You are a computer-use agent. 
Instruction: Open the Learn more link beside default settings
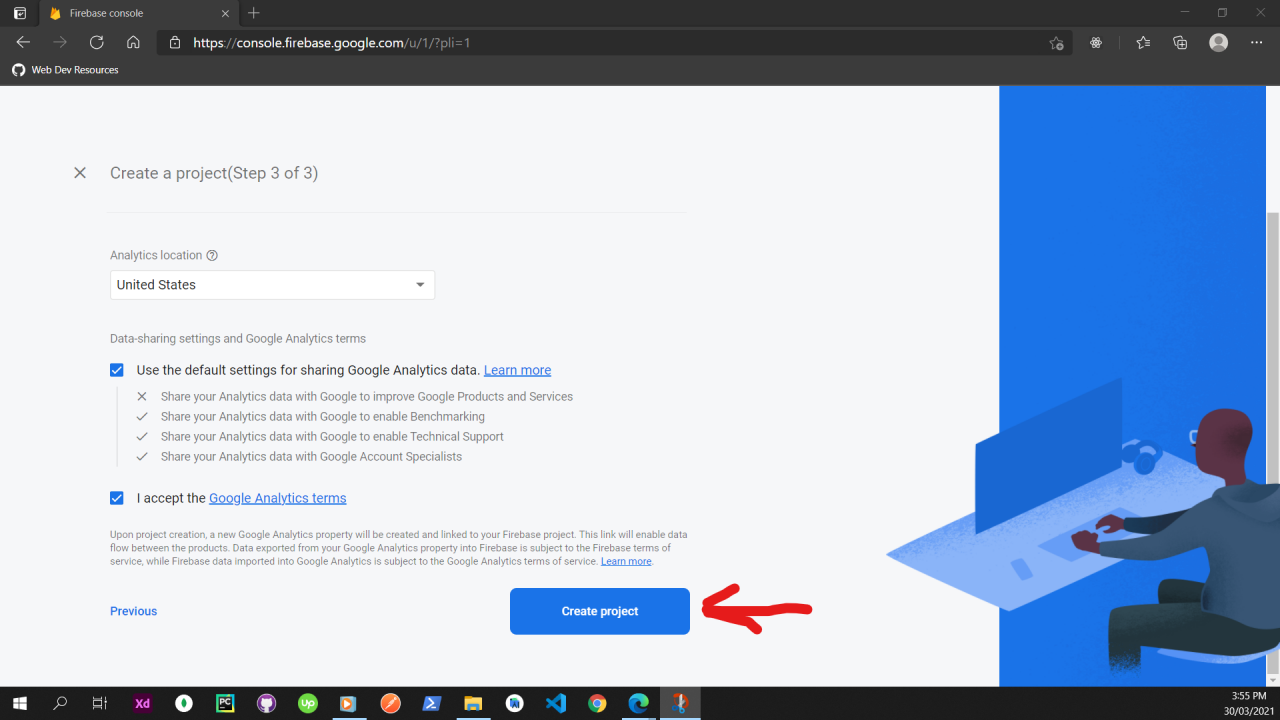coord(517,370)
